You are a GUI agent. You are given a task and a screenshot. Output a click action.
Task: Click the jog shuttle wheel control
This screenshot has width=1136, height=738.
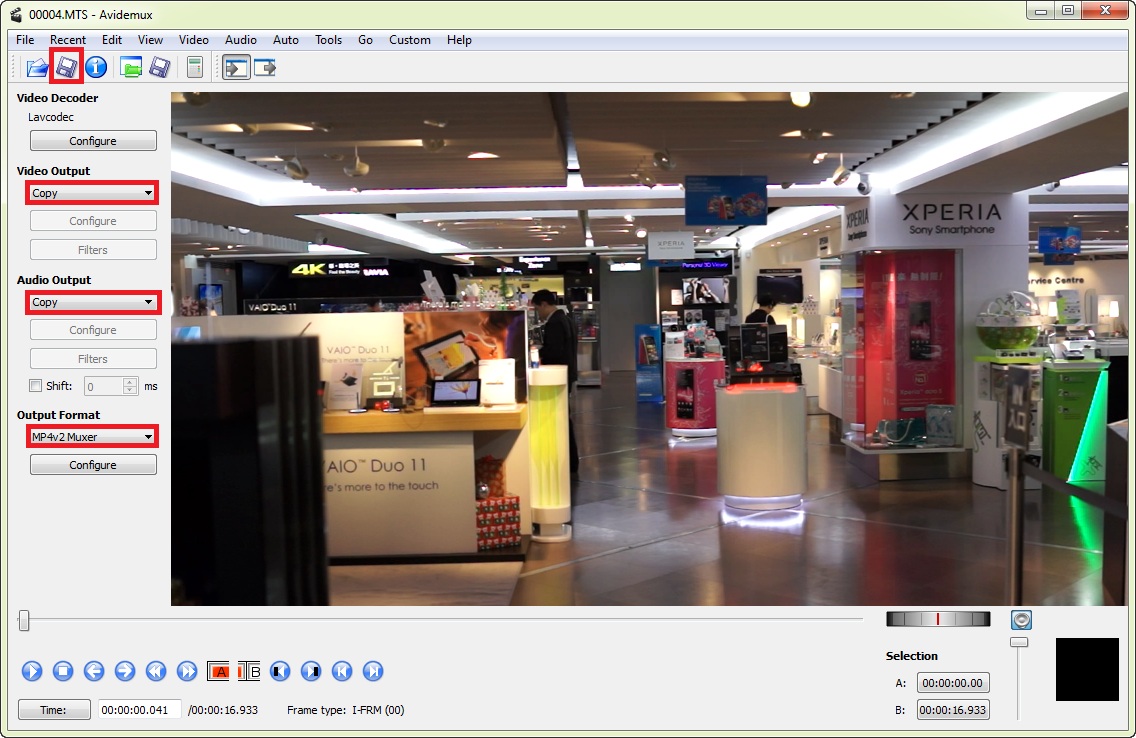pyautogui.click(x=937, y=619)
